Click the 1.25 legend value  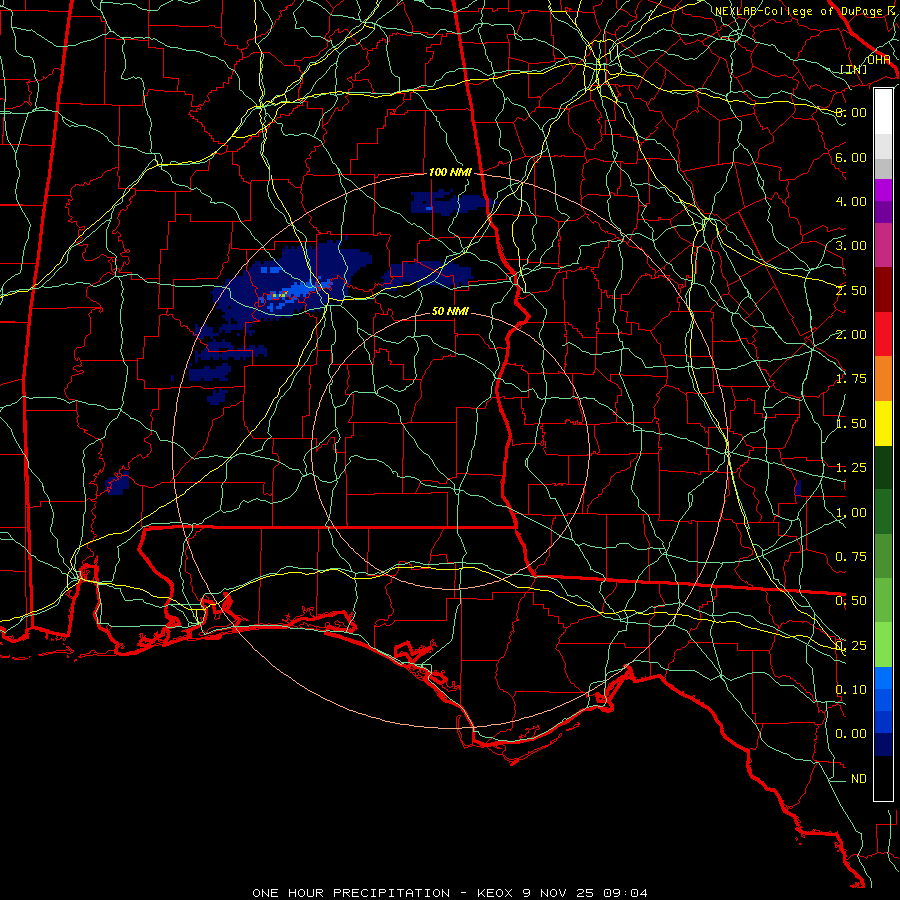coord(851,468)
